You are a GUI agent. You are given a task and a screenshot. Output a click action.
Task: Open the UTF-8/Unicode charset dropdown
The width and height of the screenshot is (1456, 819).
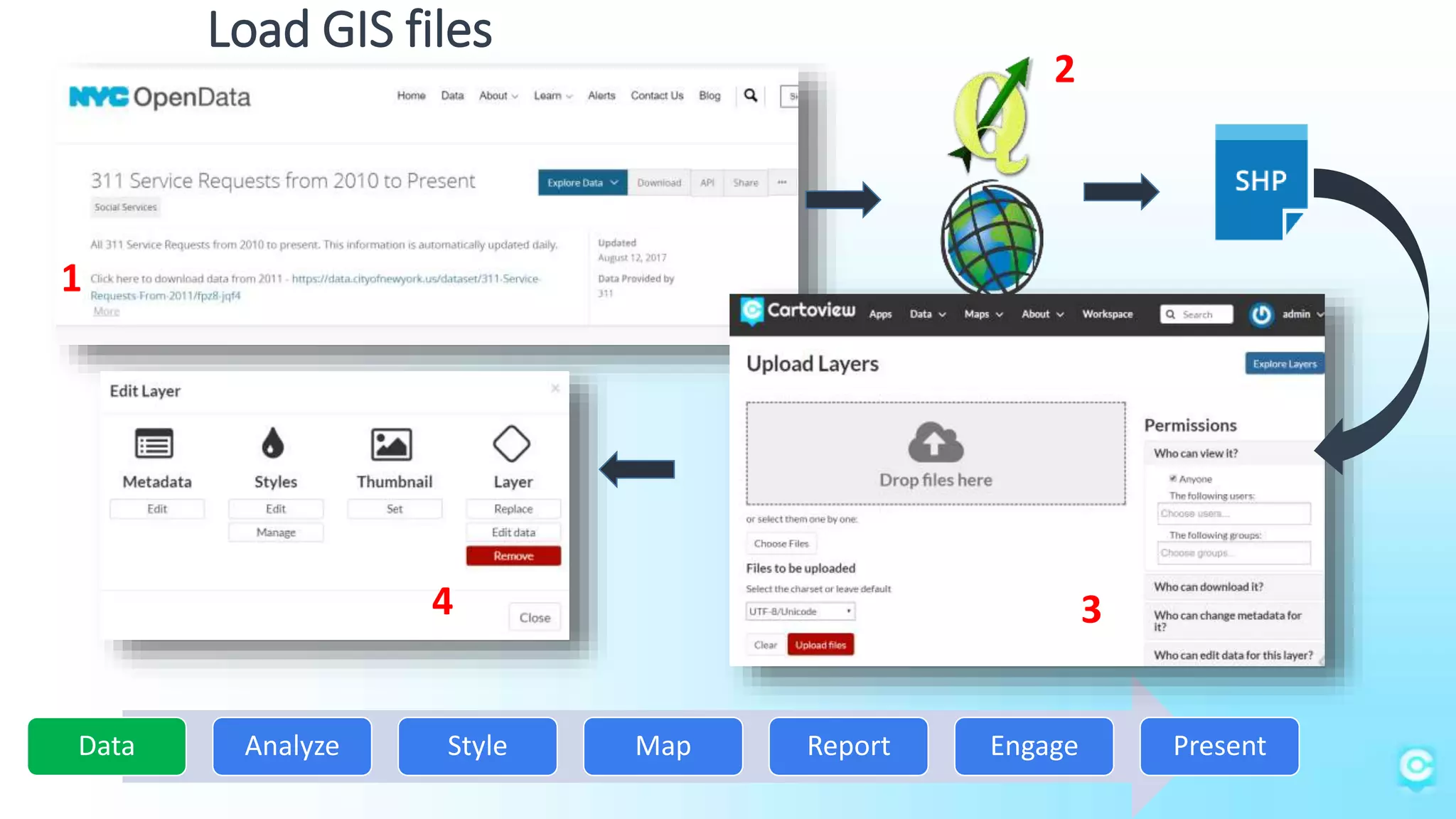pos(801,611)
